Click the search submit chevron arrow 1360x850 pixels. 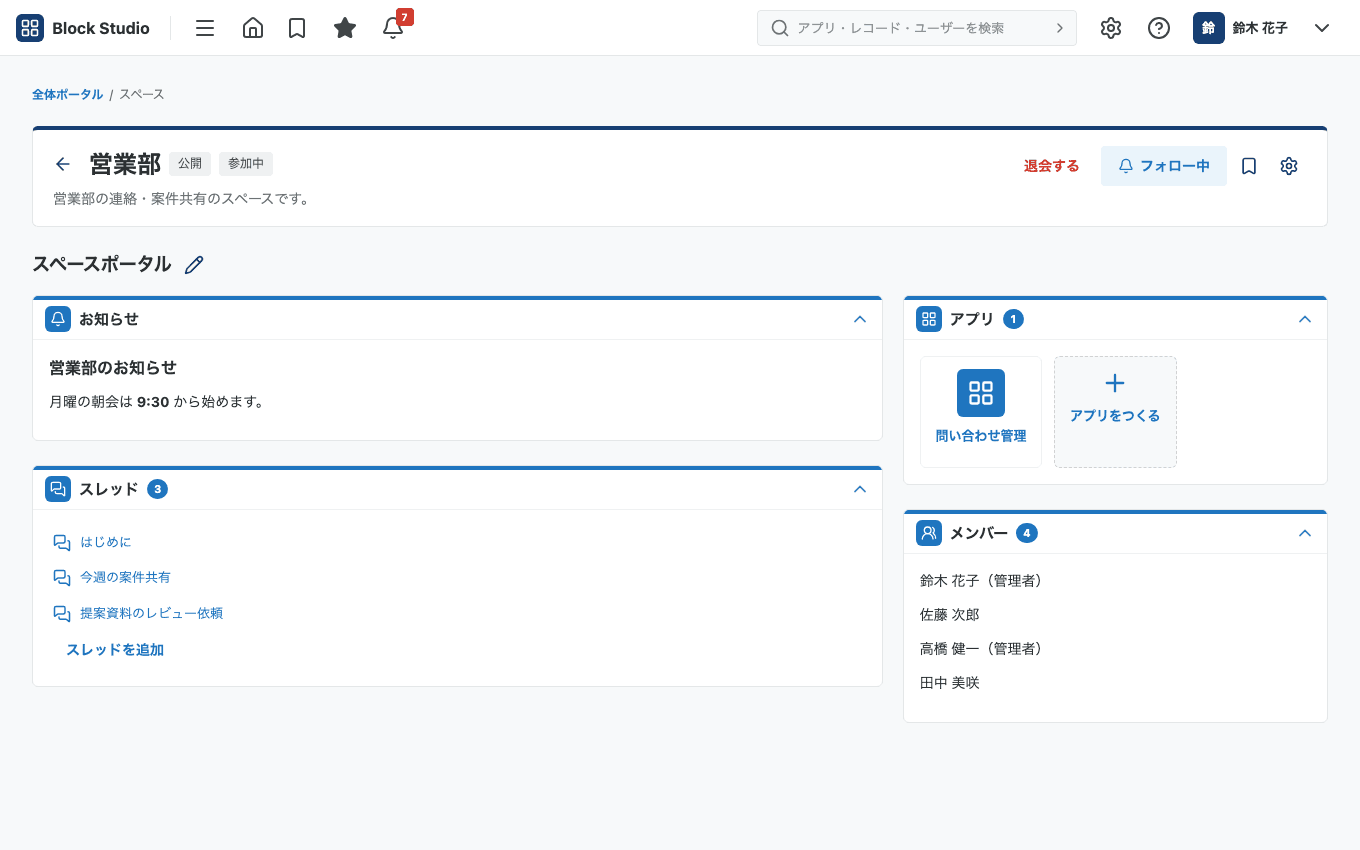click(x=1060, y=28)
